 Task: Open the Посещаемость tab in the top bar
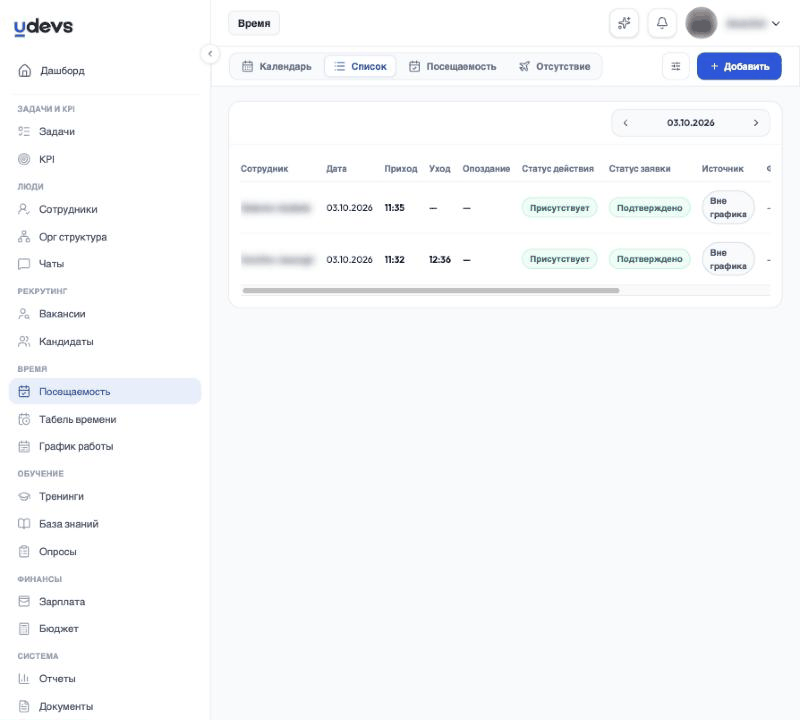453,66
